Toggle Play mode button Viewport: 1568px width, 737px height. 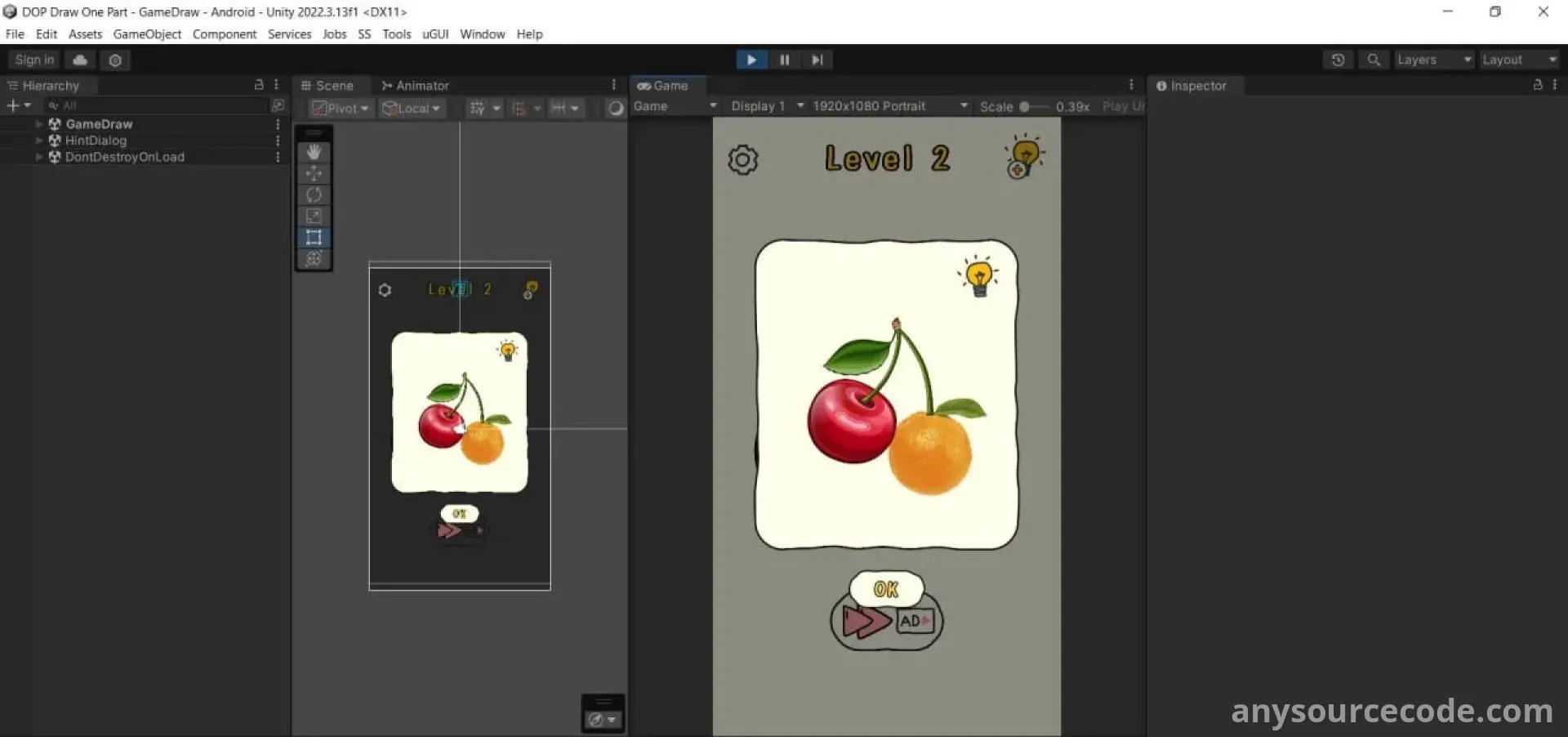[x=751, y=60]
